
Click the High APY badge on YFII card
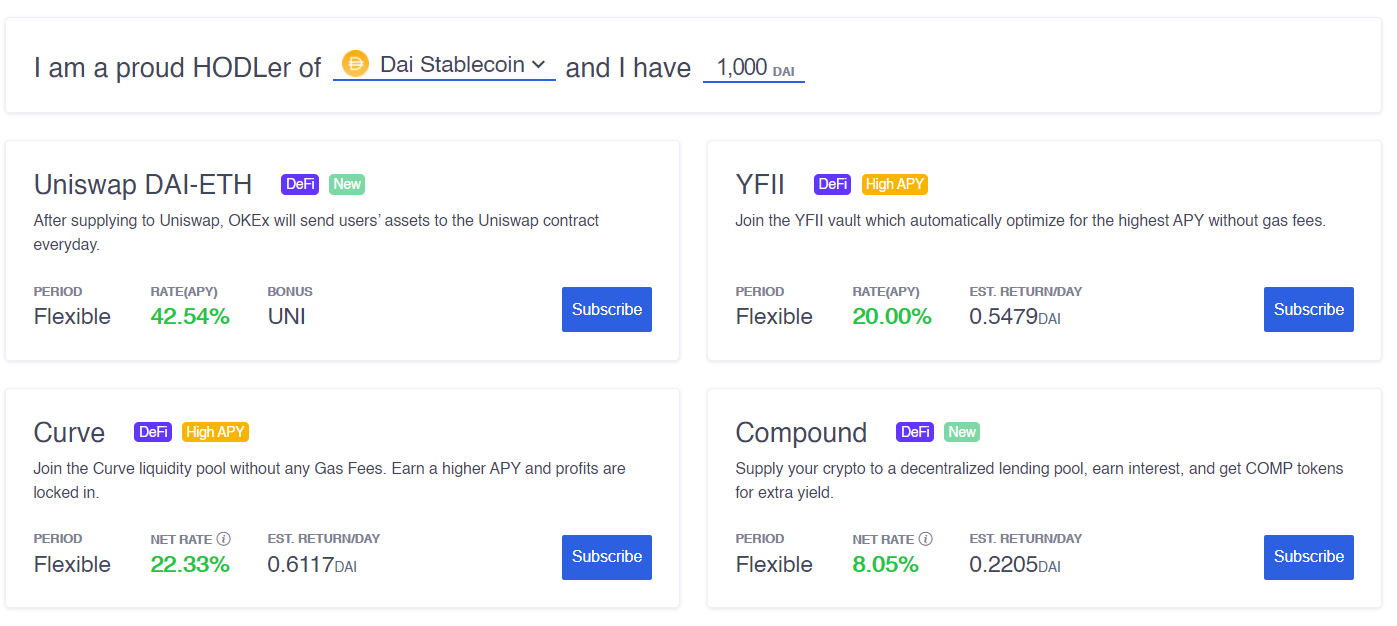click(x=894, y=184)
